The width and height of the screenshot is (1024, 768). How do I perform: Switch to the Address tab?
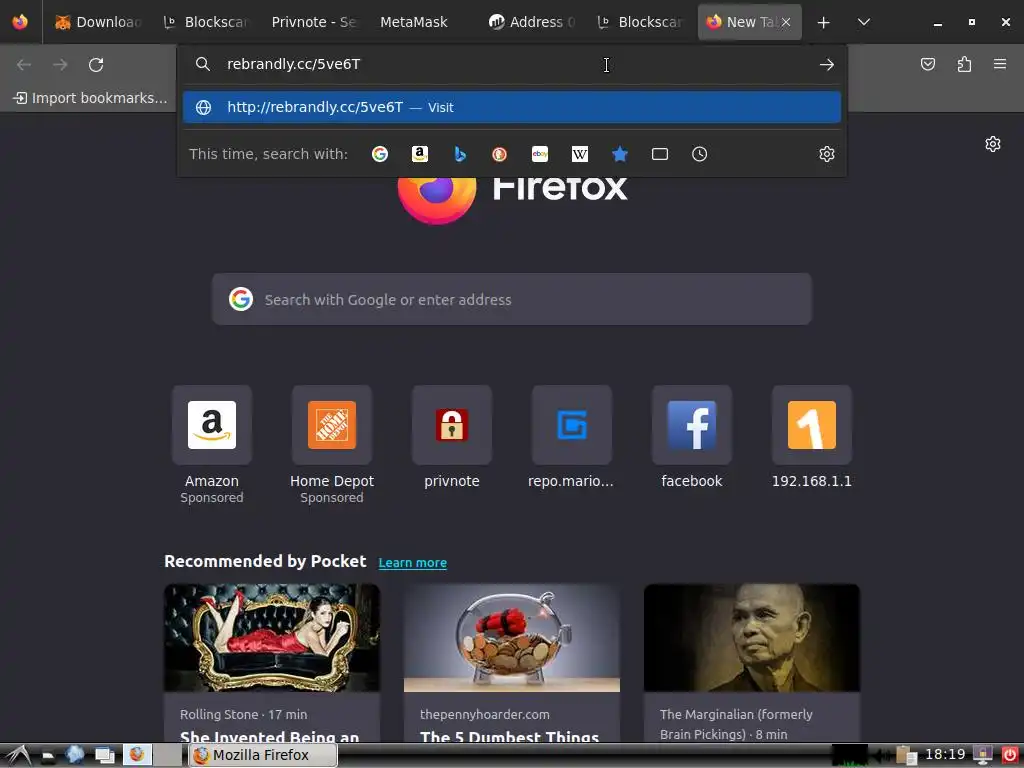pos(532,22)
